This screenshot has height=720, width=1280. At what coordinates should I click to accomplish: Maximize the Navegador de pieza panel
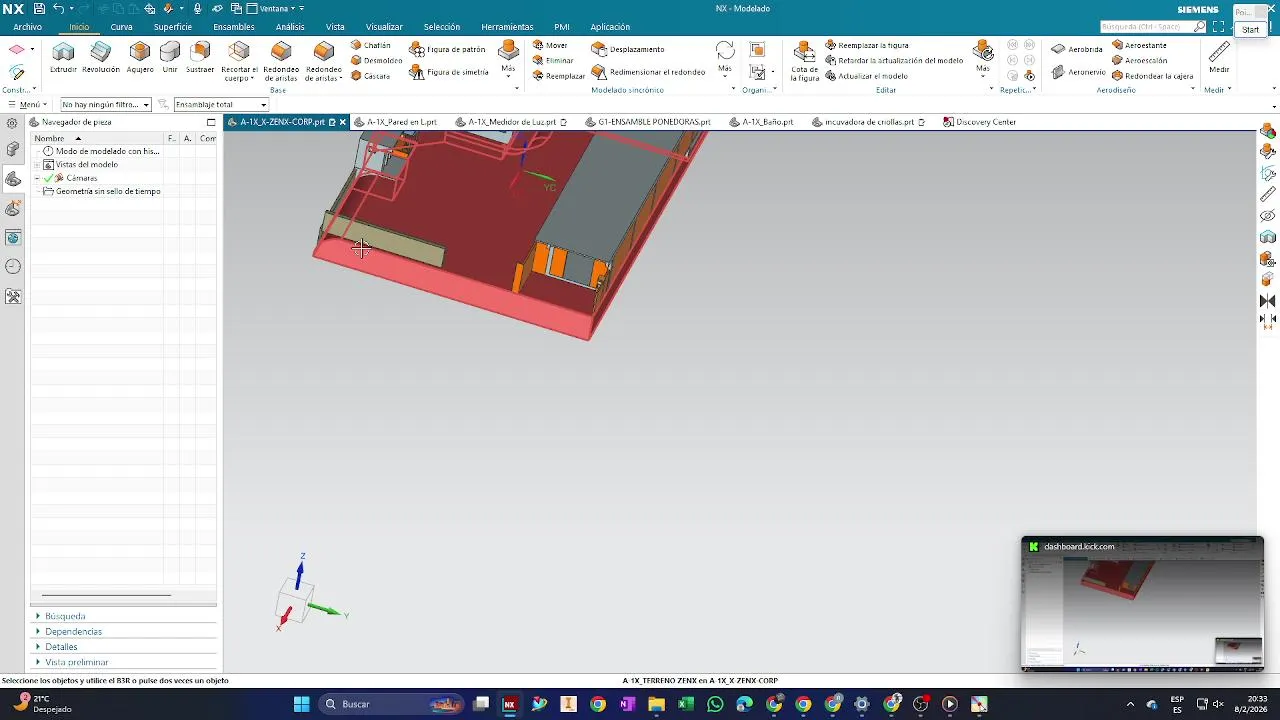211,122
